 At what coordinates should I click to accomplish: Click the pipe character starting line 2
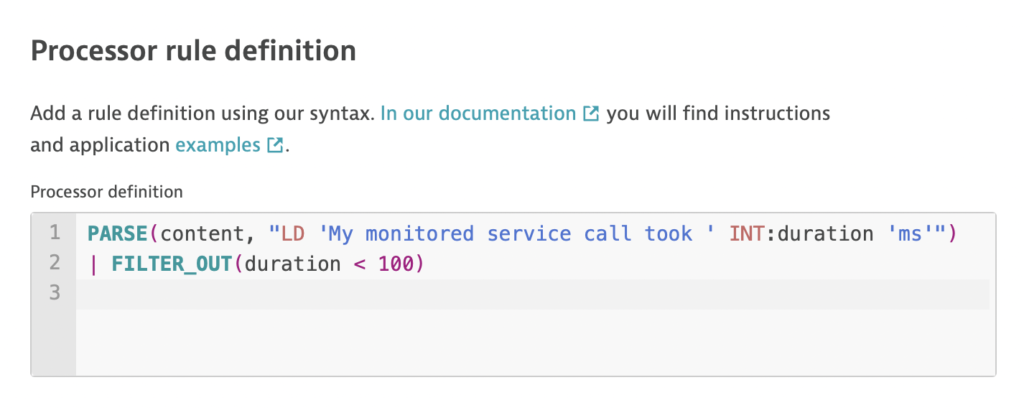[93, 264]
